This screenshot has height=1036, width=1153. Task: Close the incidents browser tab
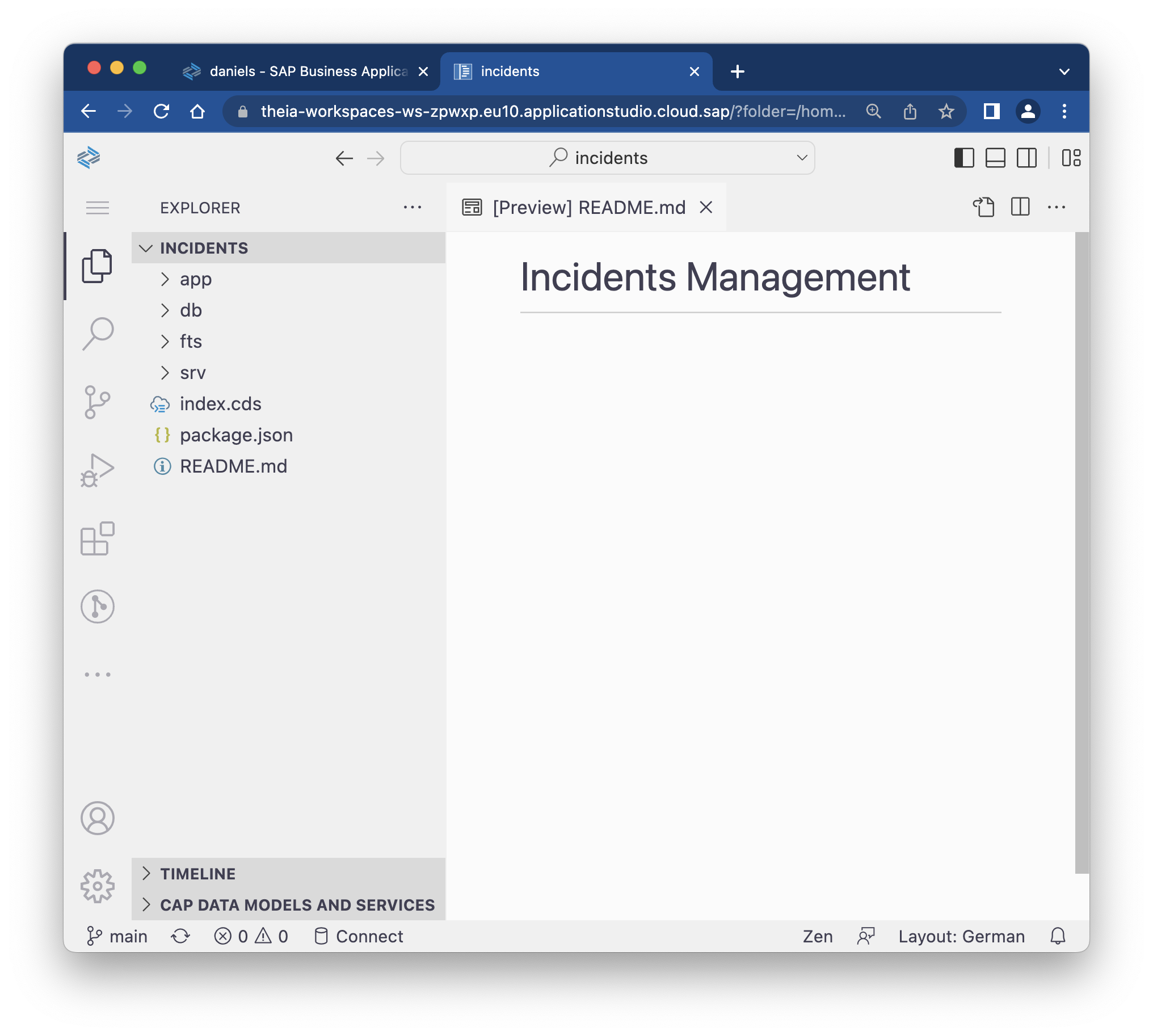click(x=695, y=71)
